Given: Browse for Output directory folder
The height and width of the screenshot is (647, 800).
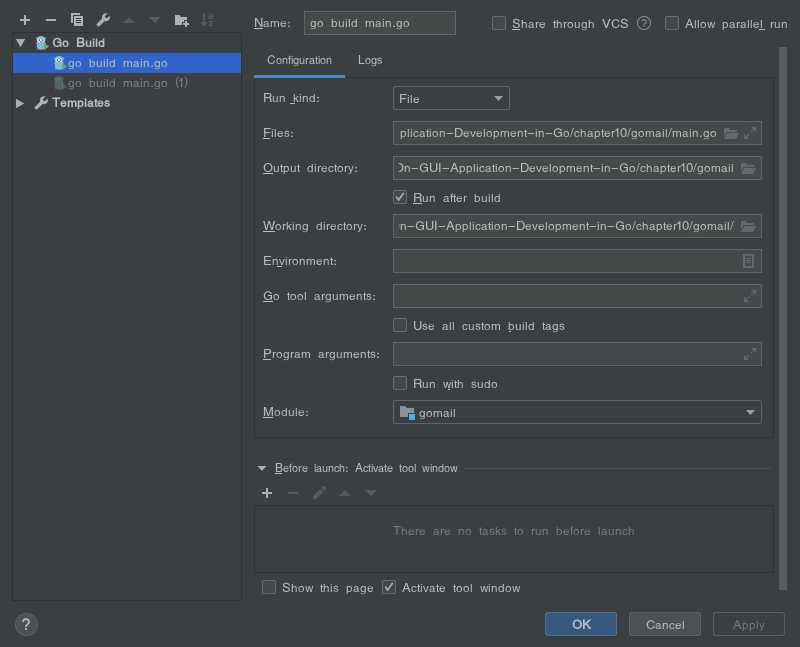Looking at the screenshot, I should (x=748, y=168).
